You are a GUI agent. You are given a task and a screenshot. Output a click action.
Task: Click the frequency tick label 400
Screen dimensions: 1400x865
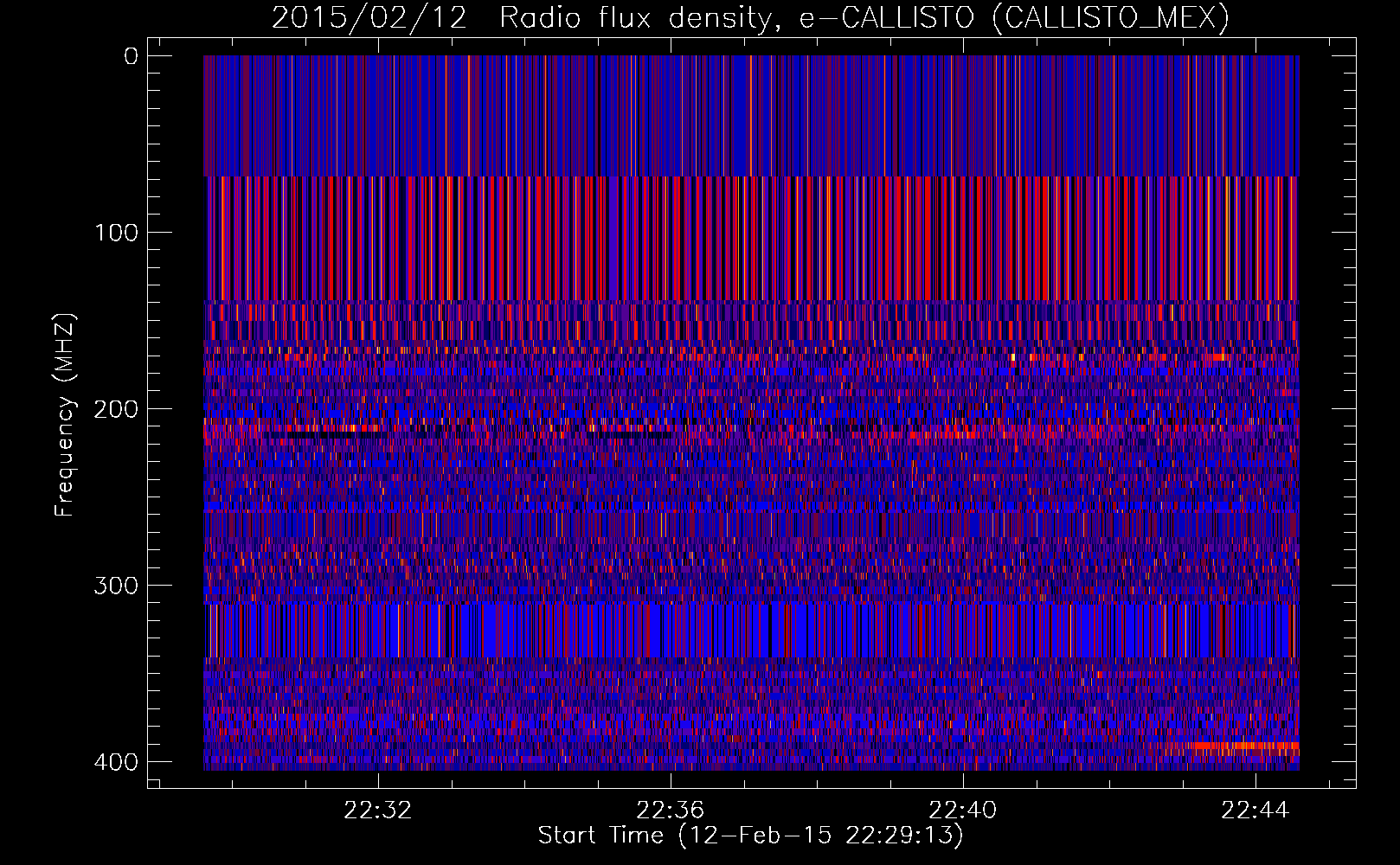[116, 762]
